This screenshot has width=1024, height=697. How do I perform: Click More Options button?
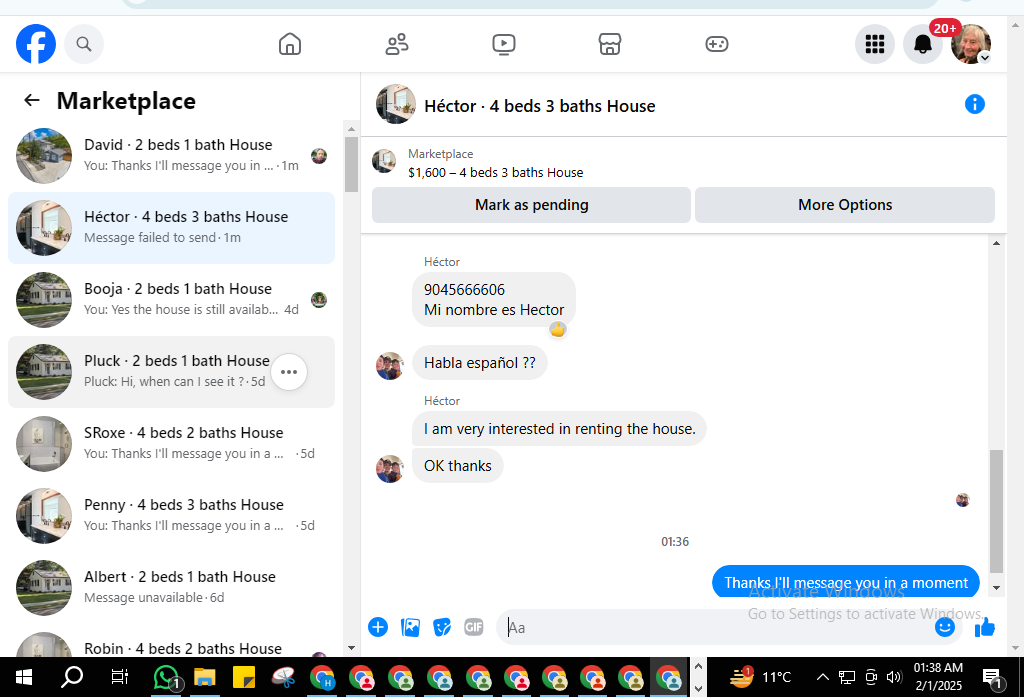click(844, 204)
